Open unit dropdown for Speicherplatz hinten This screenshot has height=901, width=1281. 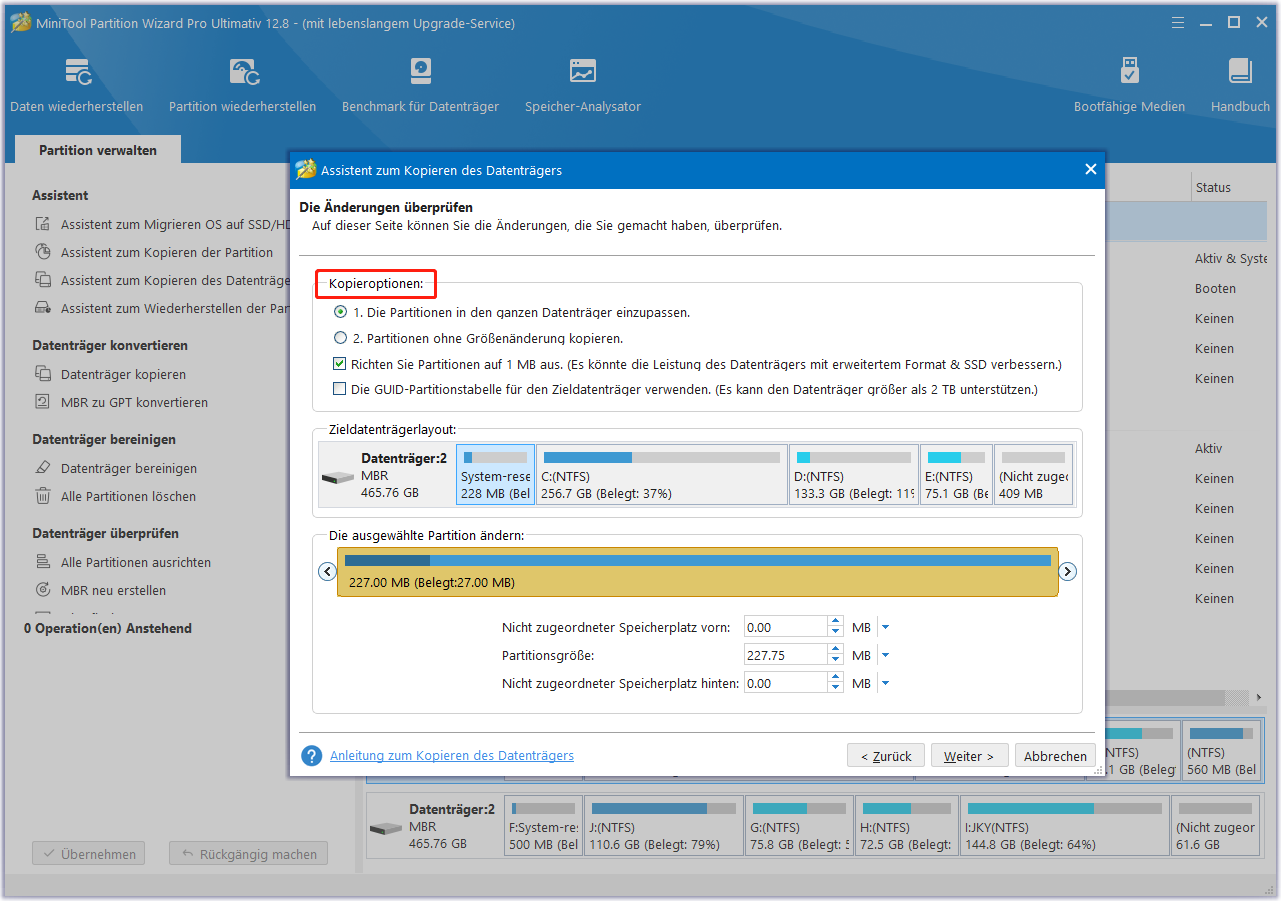[885, 683]
